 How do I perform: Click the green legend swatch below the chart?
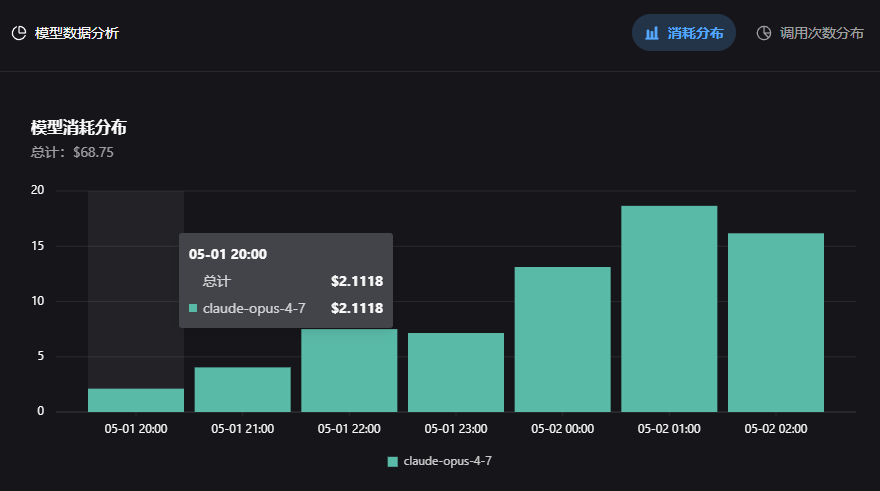tap(393, 462)
